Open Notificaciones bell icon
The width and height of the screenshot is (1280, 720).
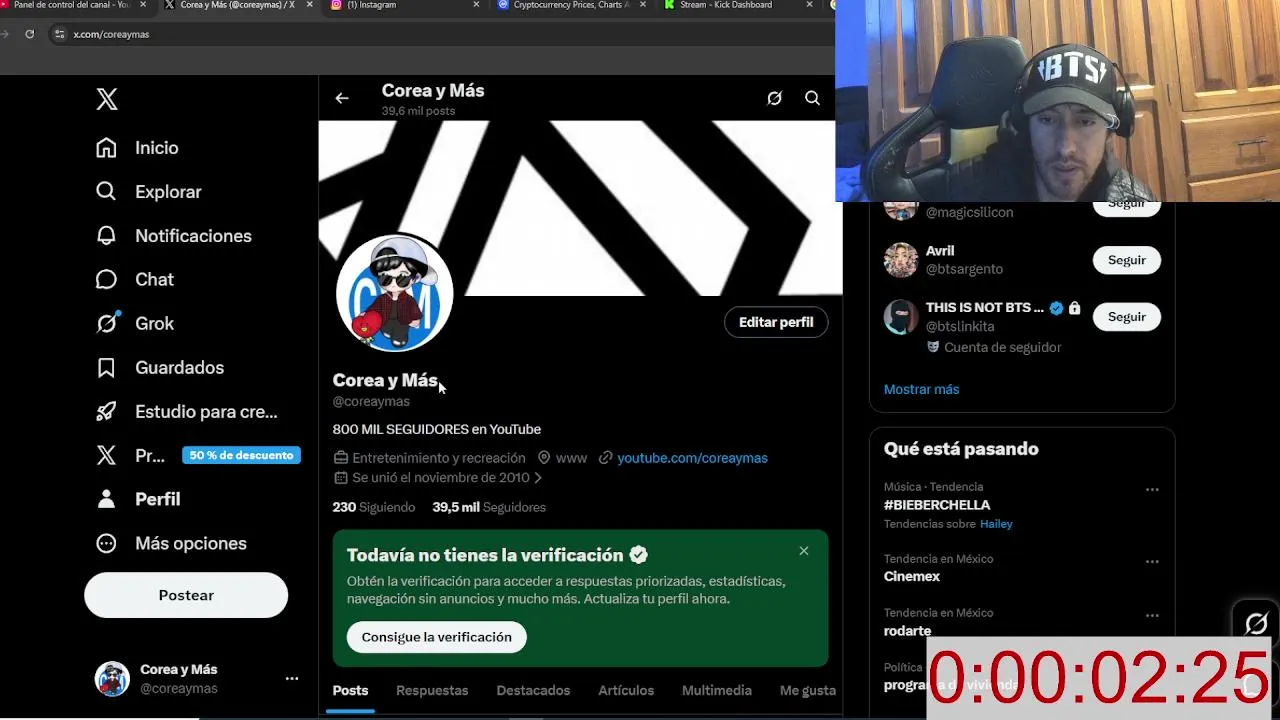[x=106, y=235]
